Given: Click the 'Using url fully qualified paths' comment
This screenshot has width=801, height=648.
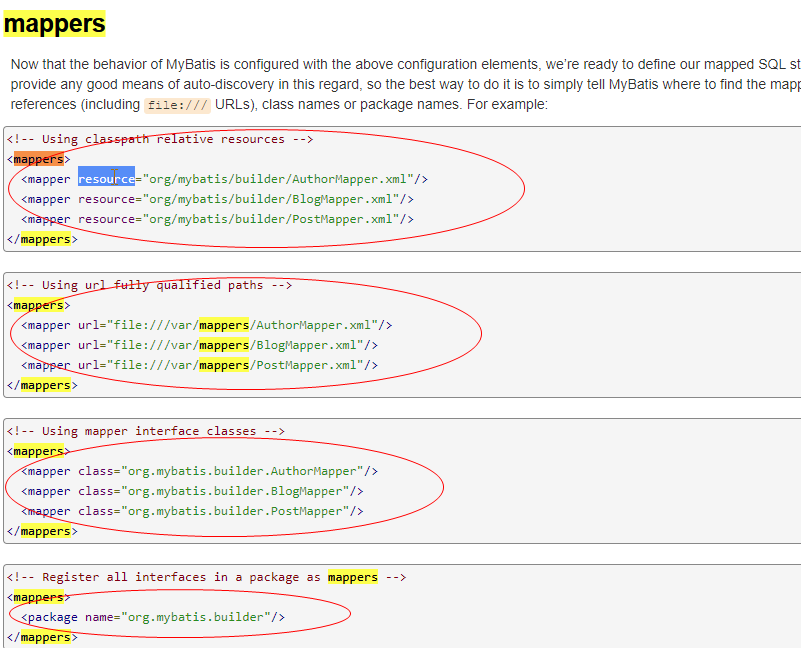Looking at the screenshot, I should tap(149, 285).
